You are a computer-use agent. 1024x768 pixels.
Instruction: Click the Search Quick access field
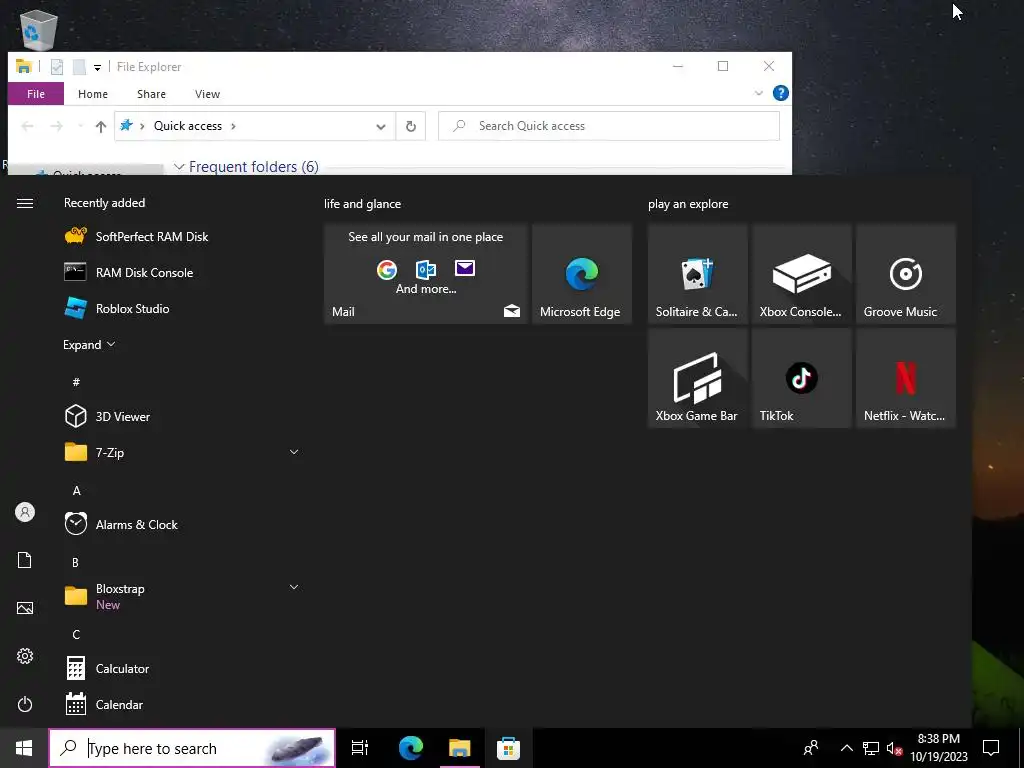609,126
